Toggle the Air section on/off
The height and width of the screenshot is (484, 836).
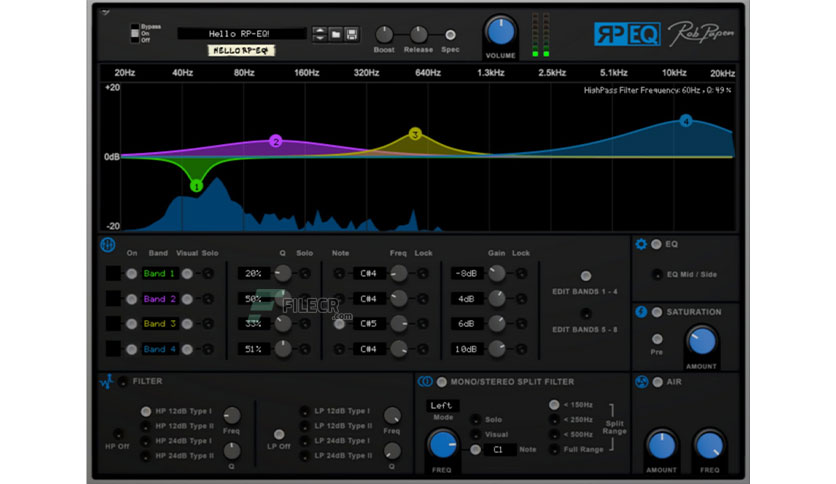click(657, 382)
